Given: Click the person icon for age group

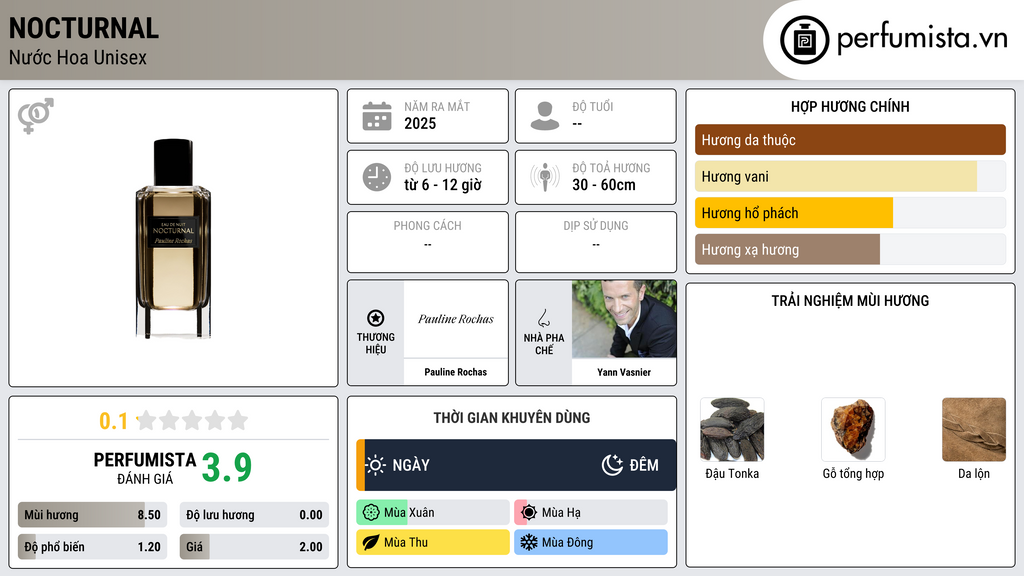Looking at the screenshot, I should click(x=545, y=116).
